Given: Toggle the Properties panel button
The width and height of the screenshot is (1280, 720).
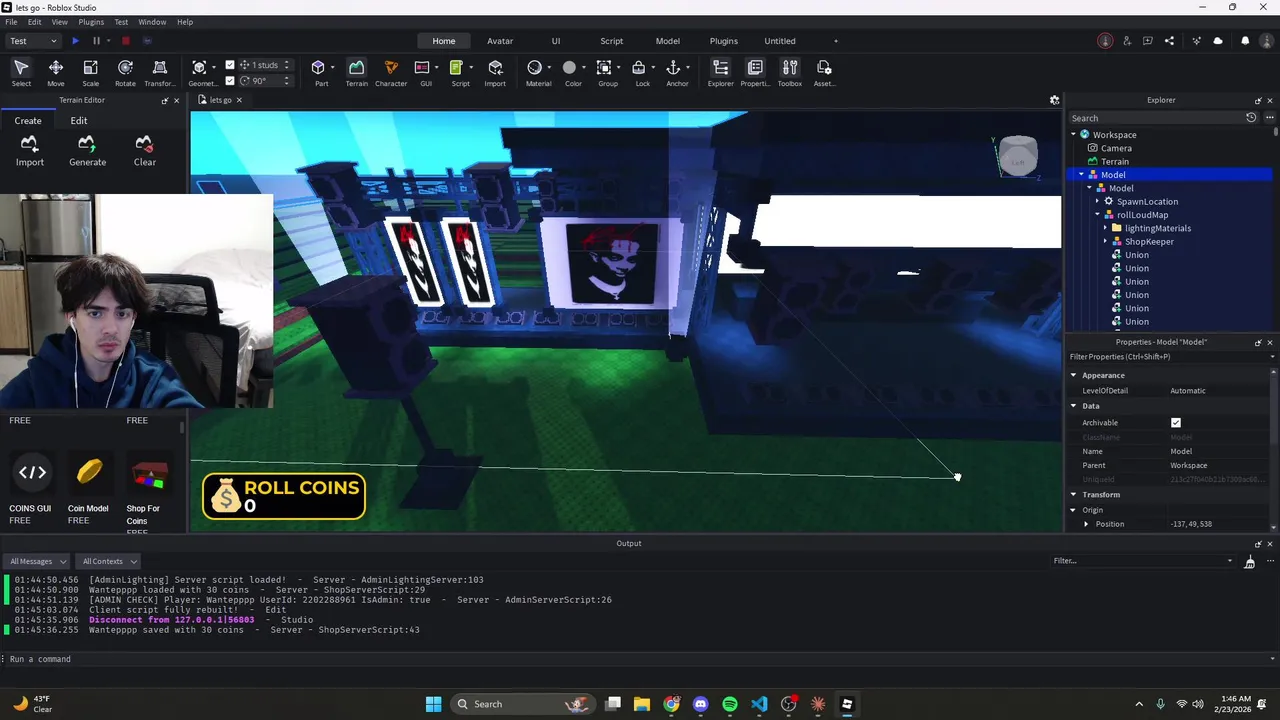Looking at the screenshot, I should 755,72.
